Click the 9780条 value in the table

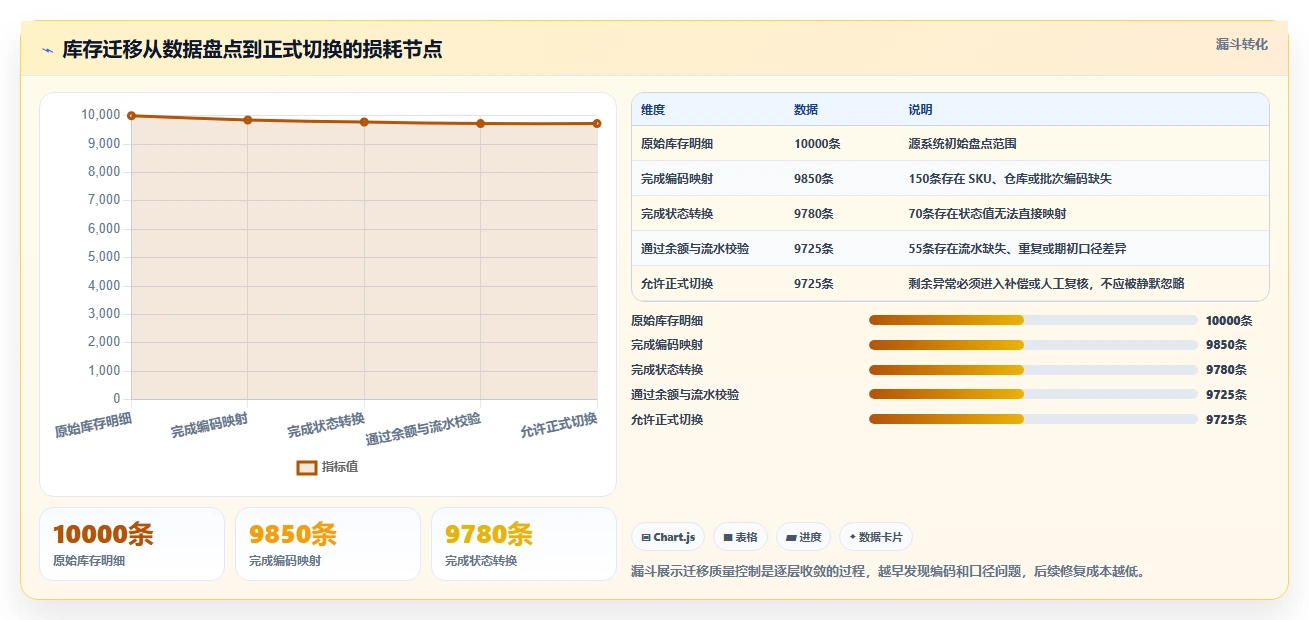814,214
